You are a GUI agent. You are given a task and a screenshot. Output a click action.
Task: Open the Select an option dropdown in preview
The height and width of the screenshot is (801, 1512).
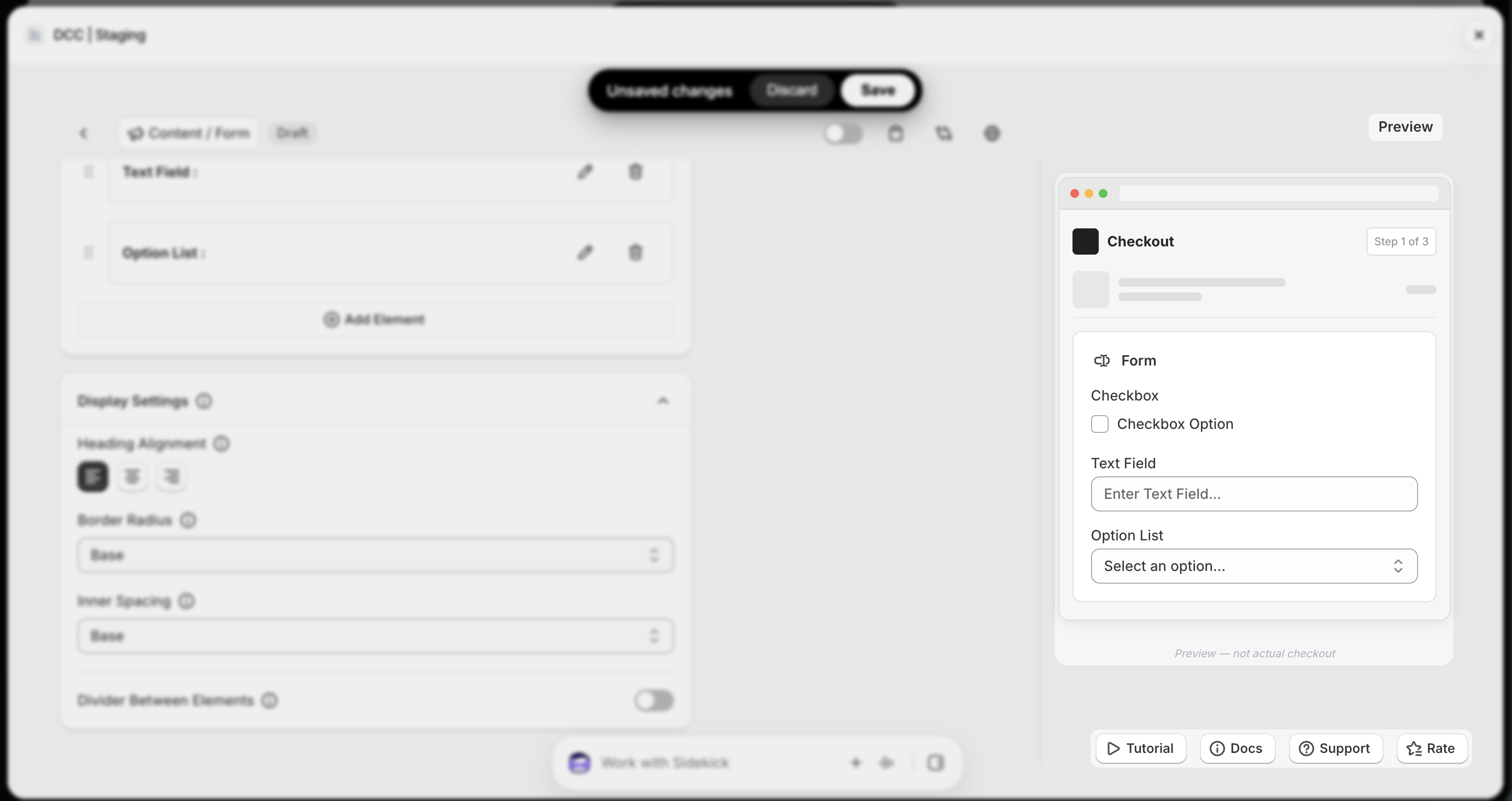[1254, 566]
